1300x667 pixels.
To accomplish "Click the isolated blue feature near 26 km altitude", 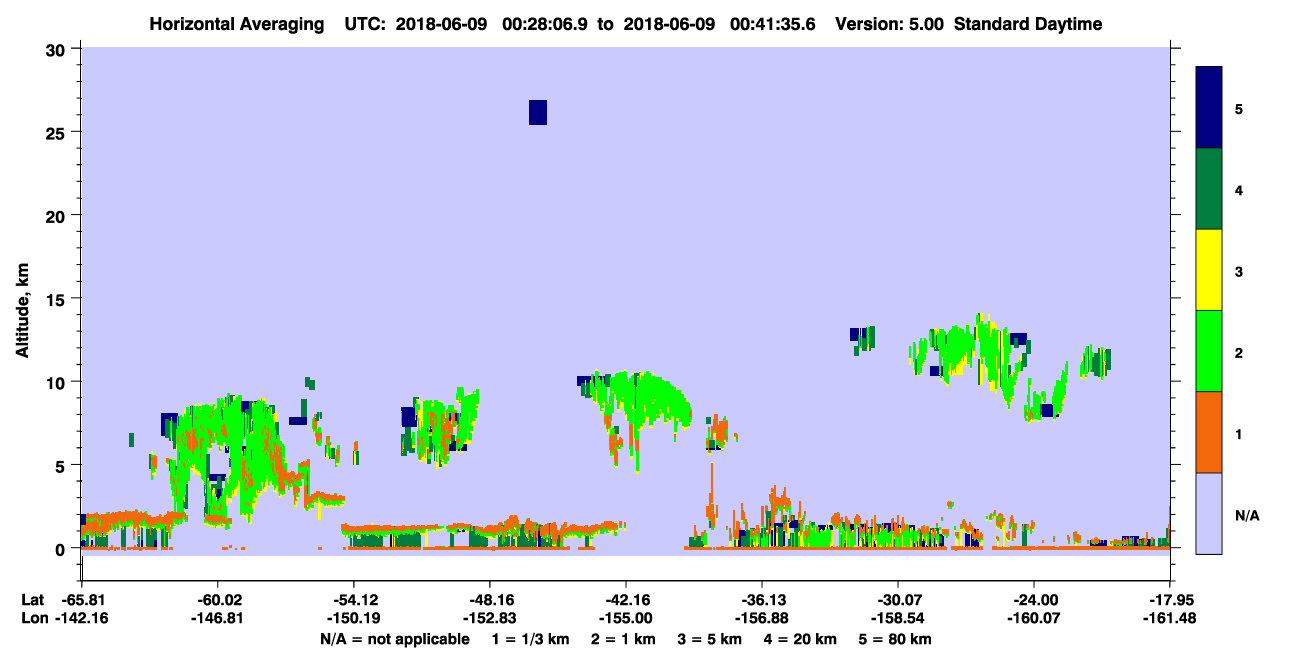I will 538,112.
